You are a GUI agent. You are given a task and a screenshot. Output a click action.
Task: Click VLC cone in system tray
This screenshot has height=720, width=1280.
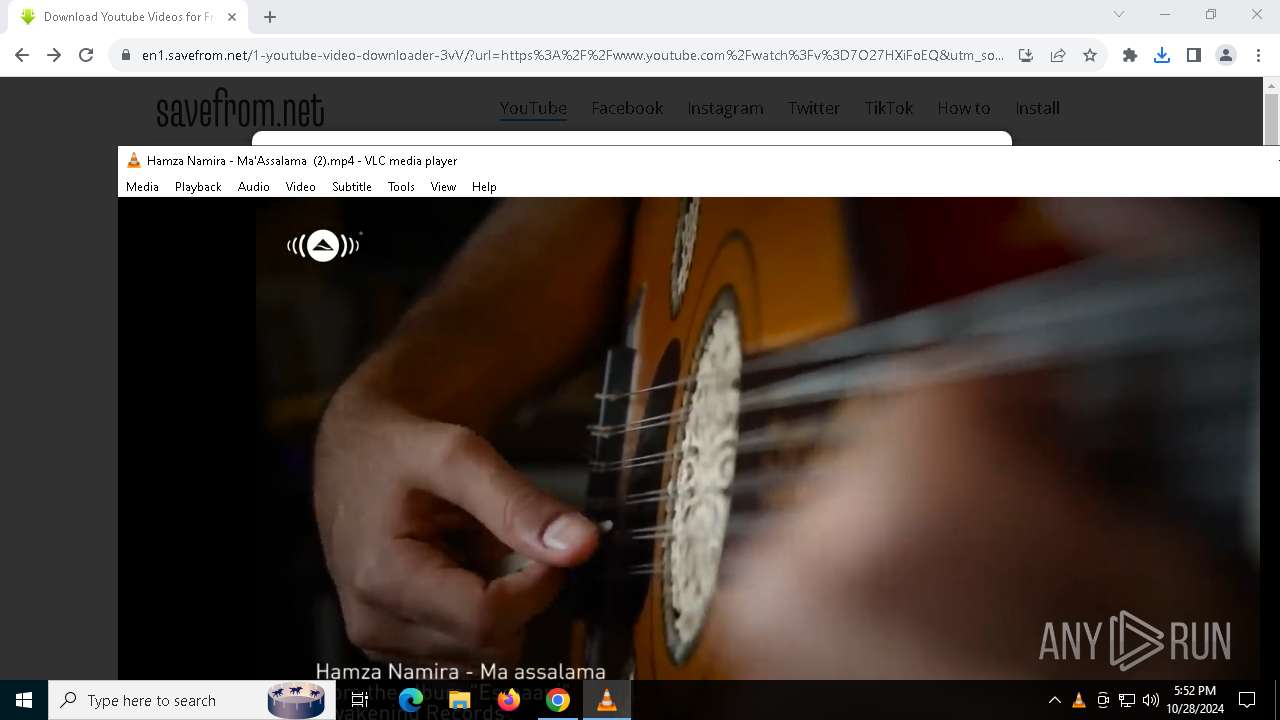tap(1078, 700)
